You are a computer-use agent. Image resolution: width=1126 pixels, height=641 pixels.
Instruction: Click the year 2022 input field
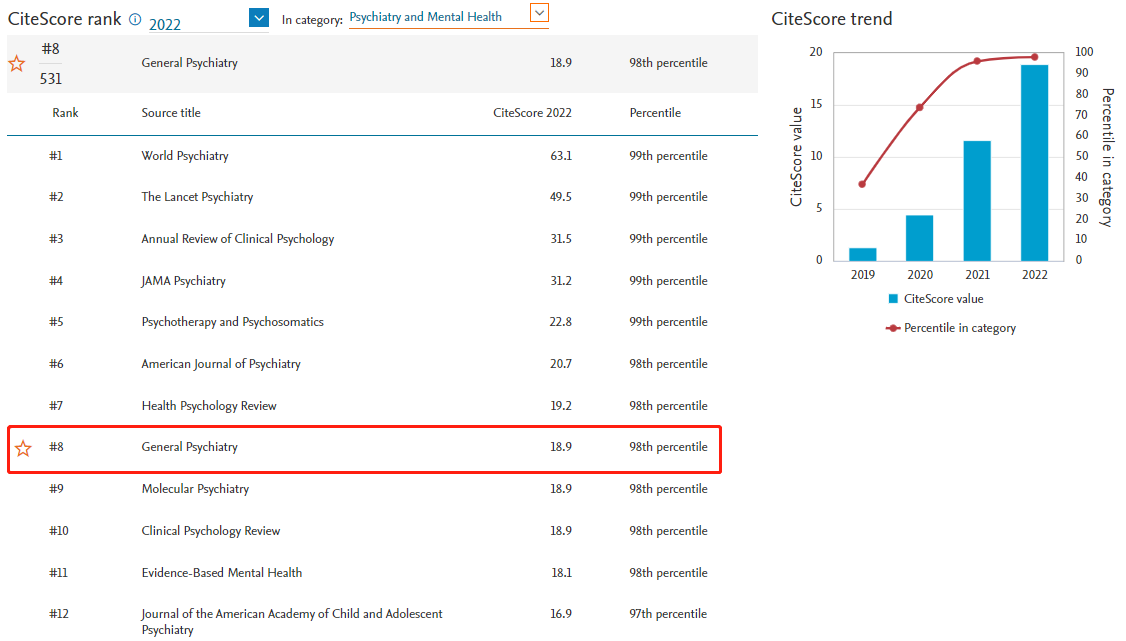[x=195, y=24]
